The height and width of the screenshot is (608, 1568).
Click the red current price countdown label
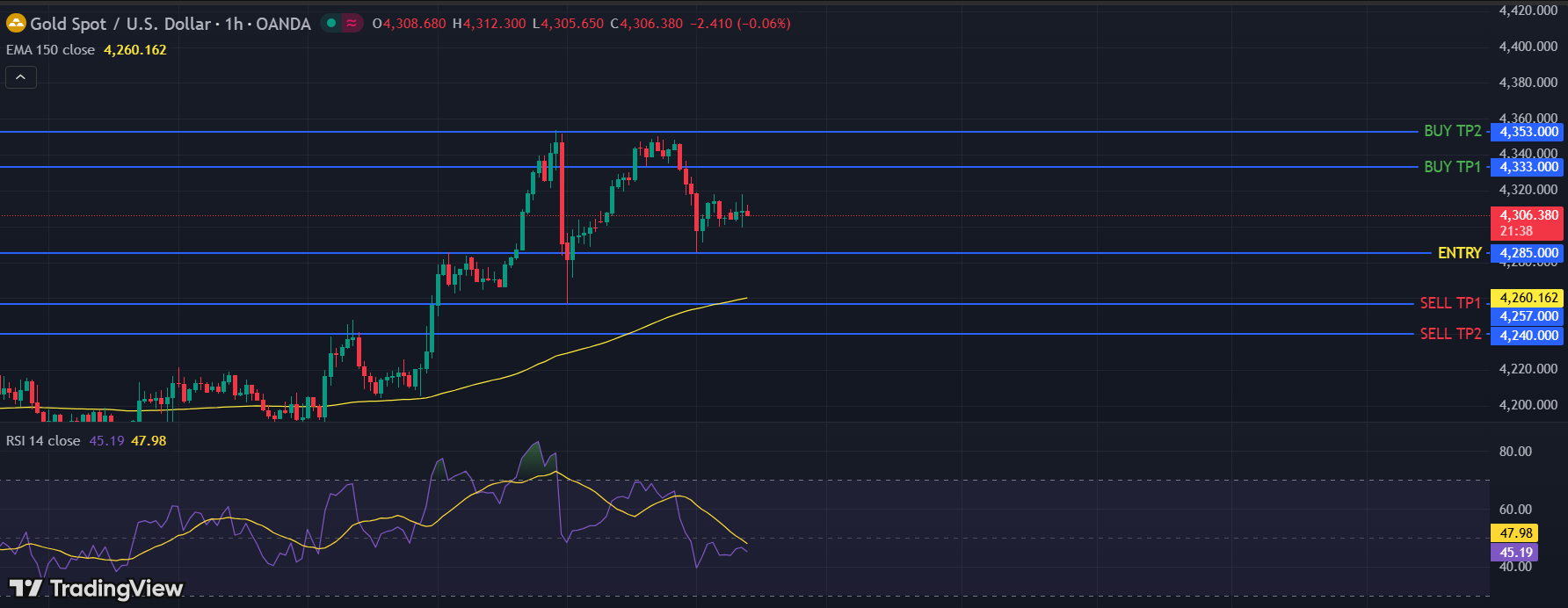coord(1528,223)
